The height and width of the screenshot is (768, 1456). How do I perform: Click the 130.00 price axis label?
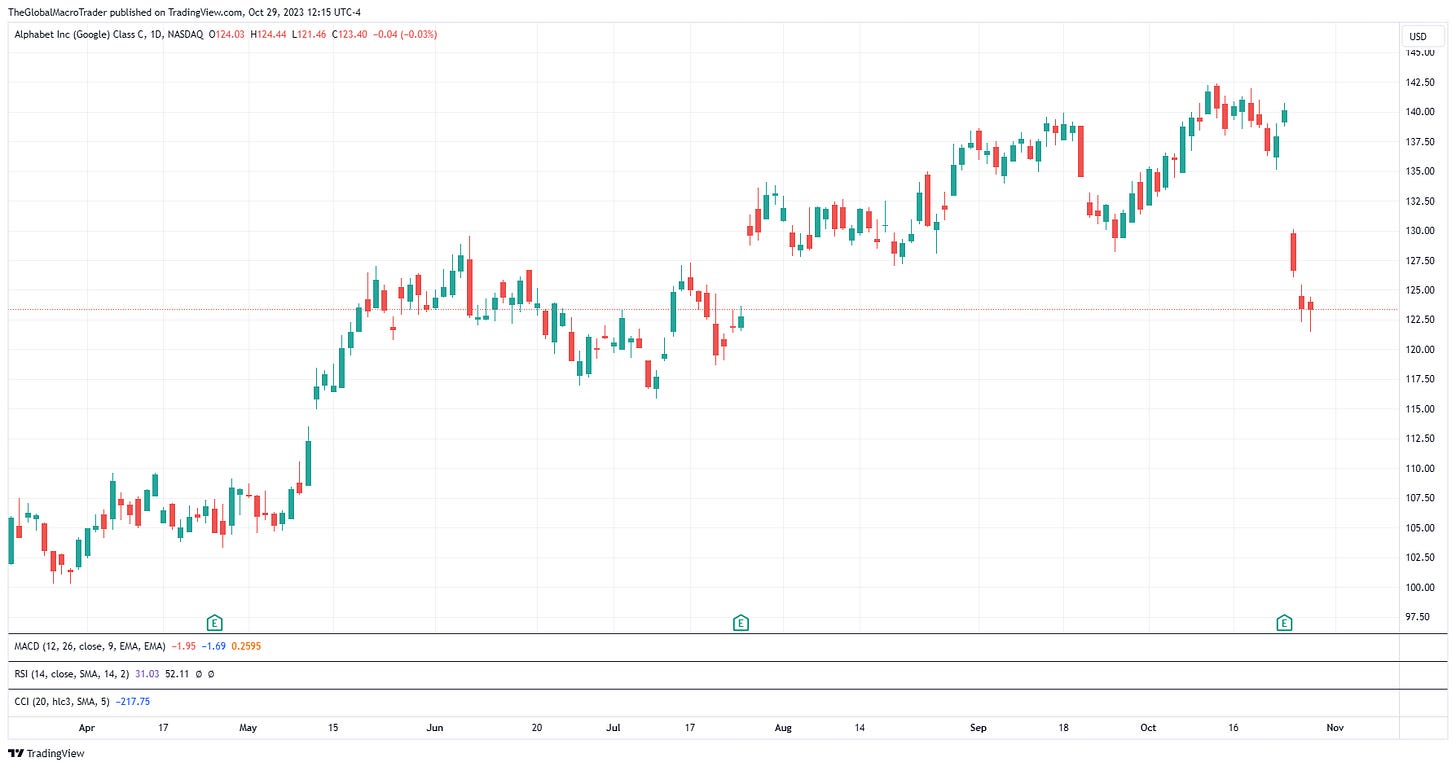[x=1421, y=231]
